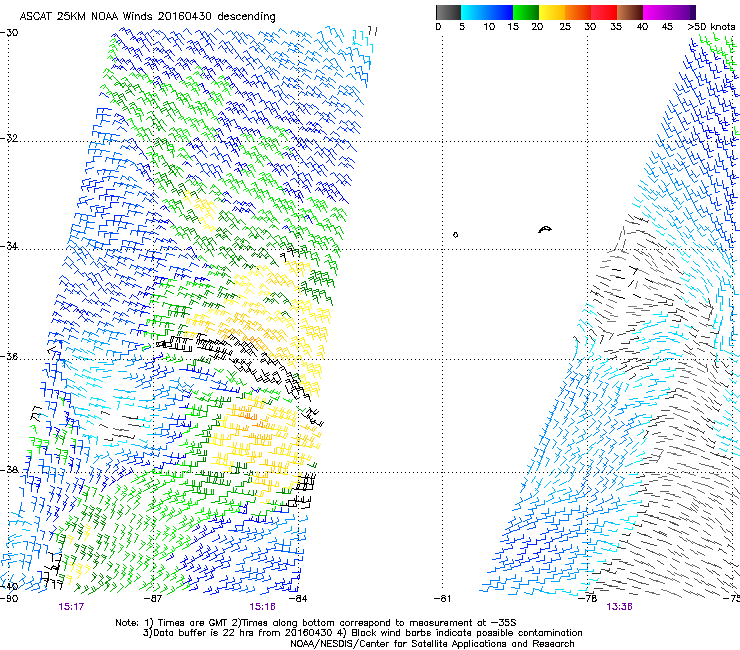Click the longitude label '-90'
The image size is (740, 650).
coord(9,599)
